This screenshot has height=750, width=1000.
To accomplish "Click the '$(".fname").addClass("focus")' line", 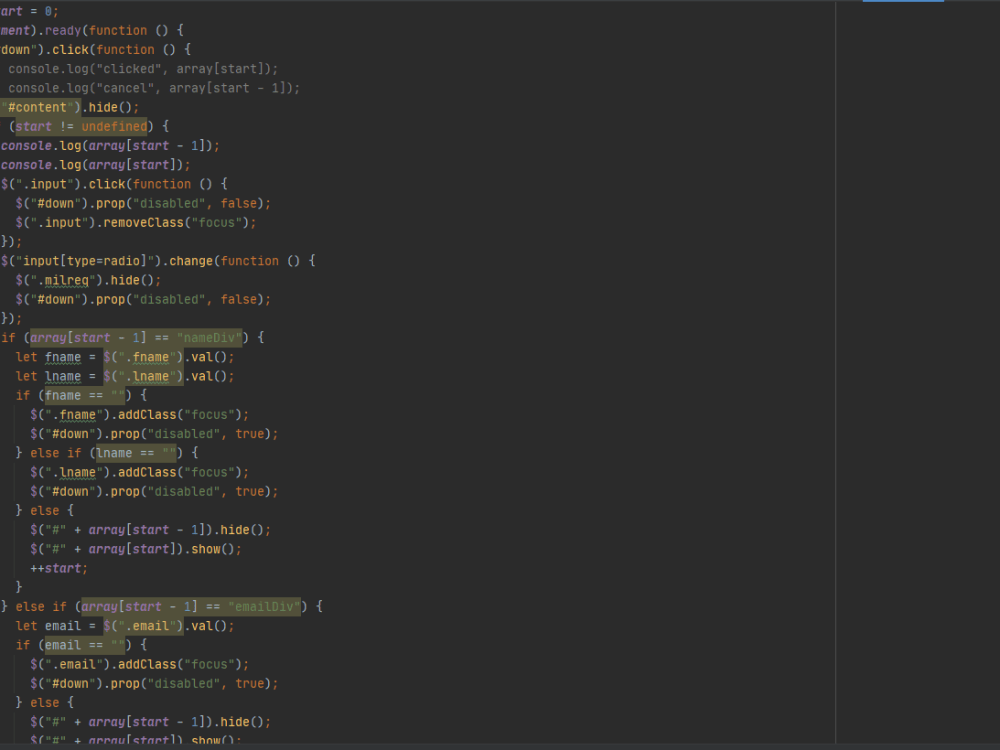I will tap(140, 415).
